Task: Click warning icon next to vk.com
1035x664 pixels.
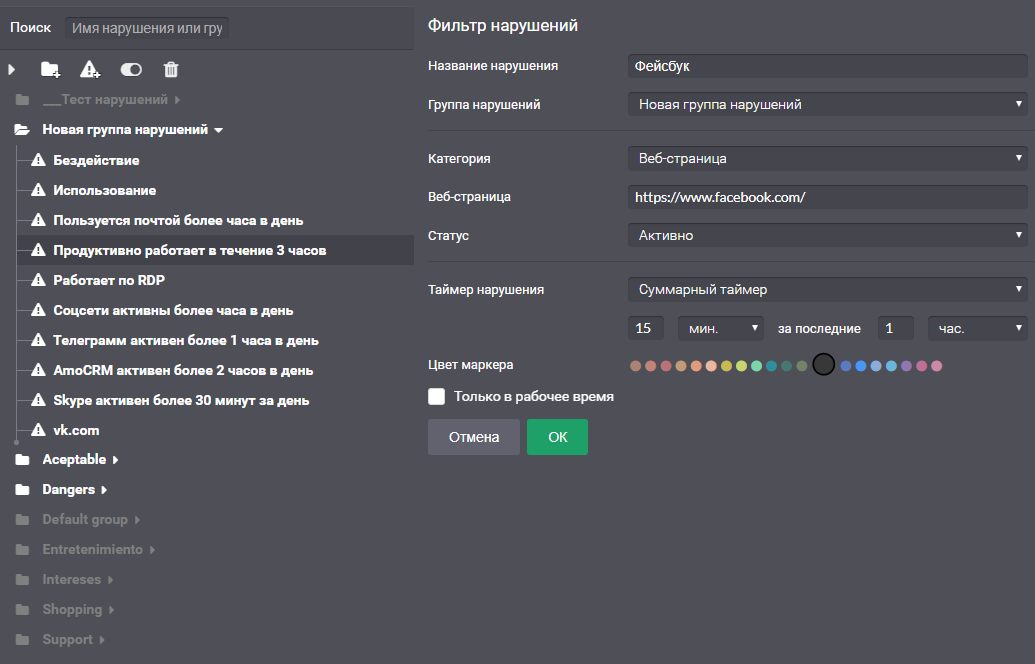Action: click(38, 430)
